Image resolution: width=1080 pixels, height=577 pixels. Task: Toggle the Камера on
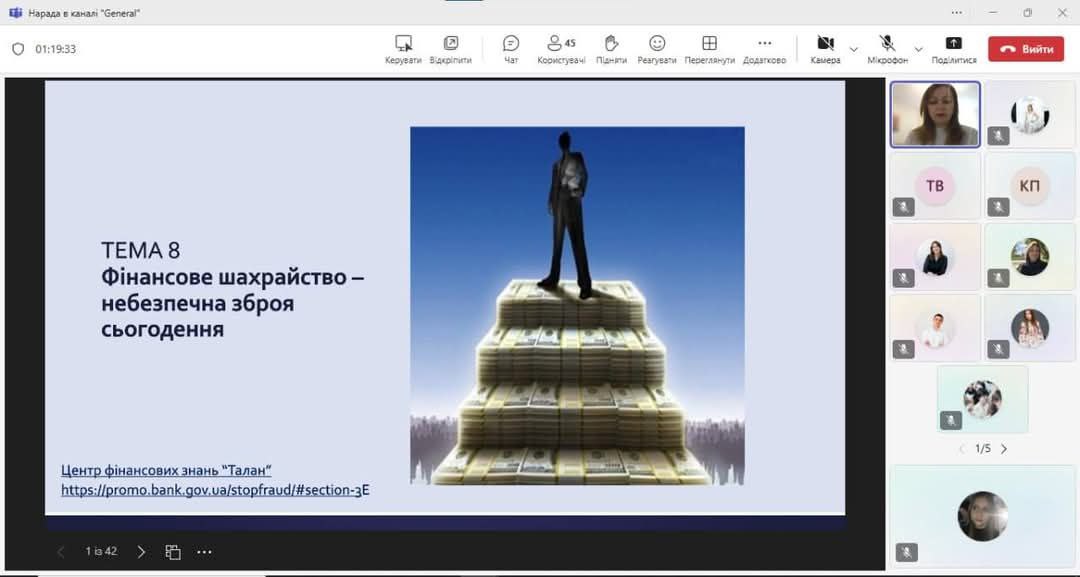tap(825, 50)
